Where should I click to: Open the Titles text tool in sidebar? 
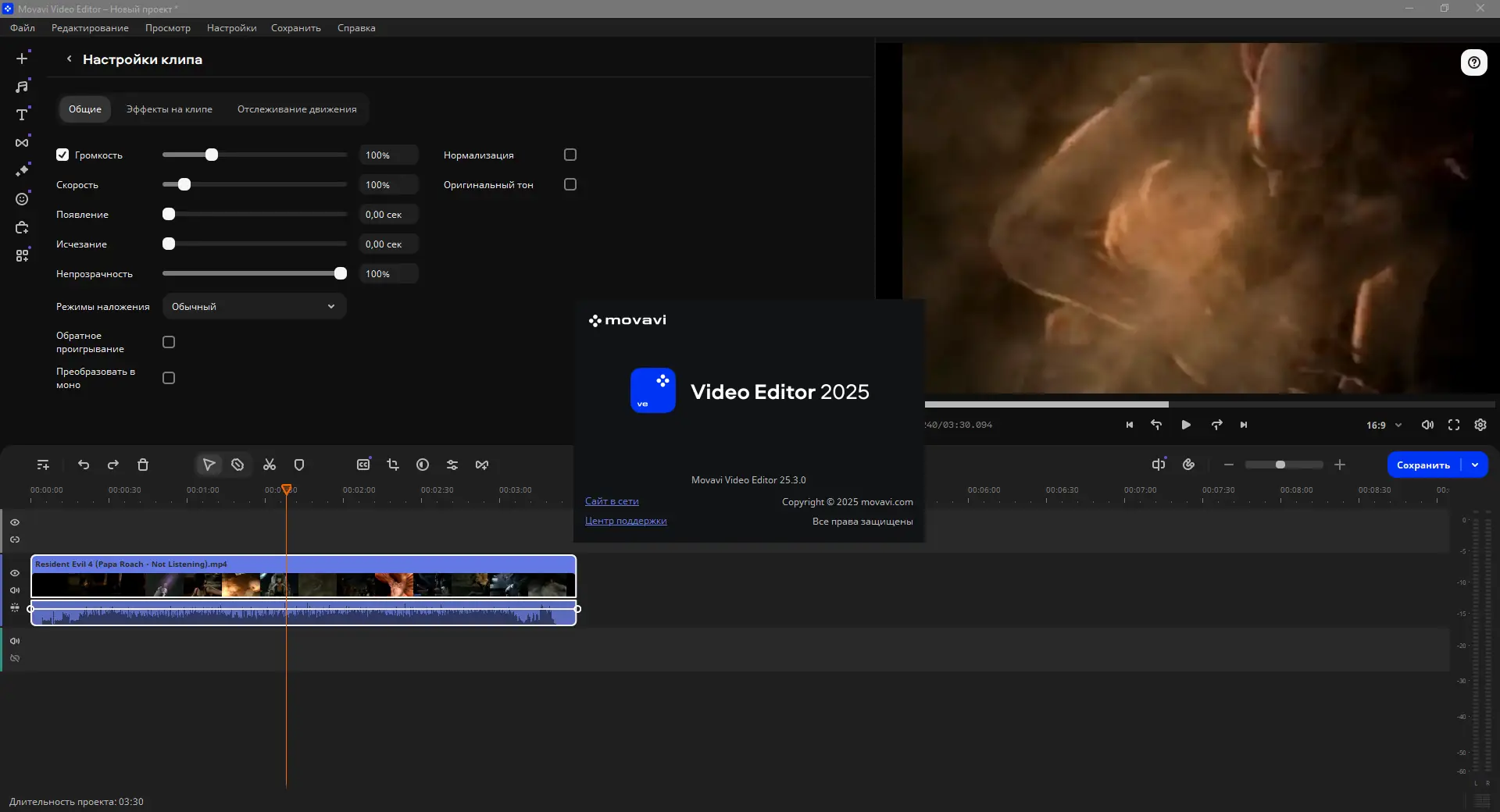coord(22,115)
